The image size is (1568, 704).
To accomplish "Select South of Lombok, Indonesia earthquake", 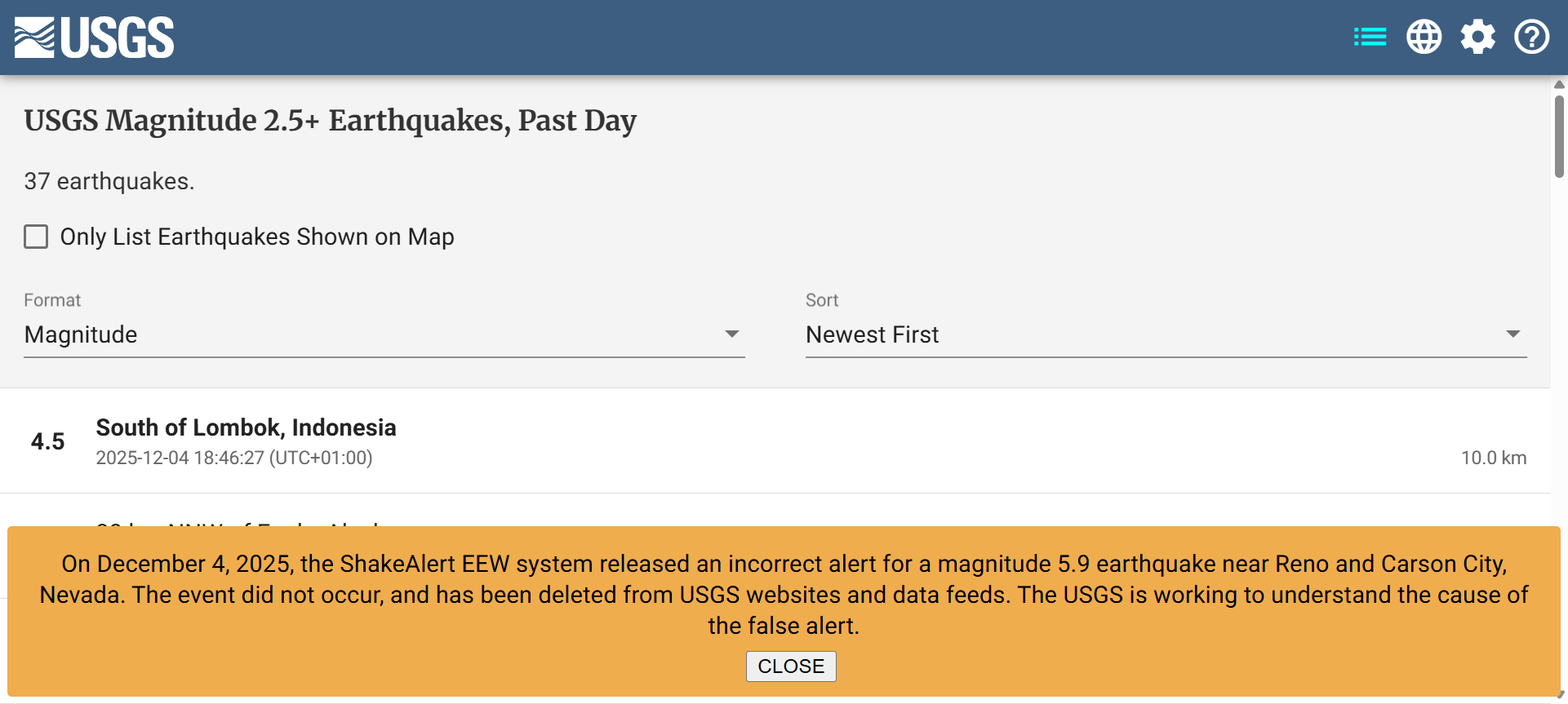I will point(246,427).
